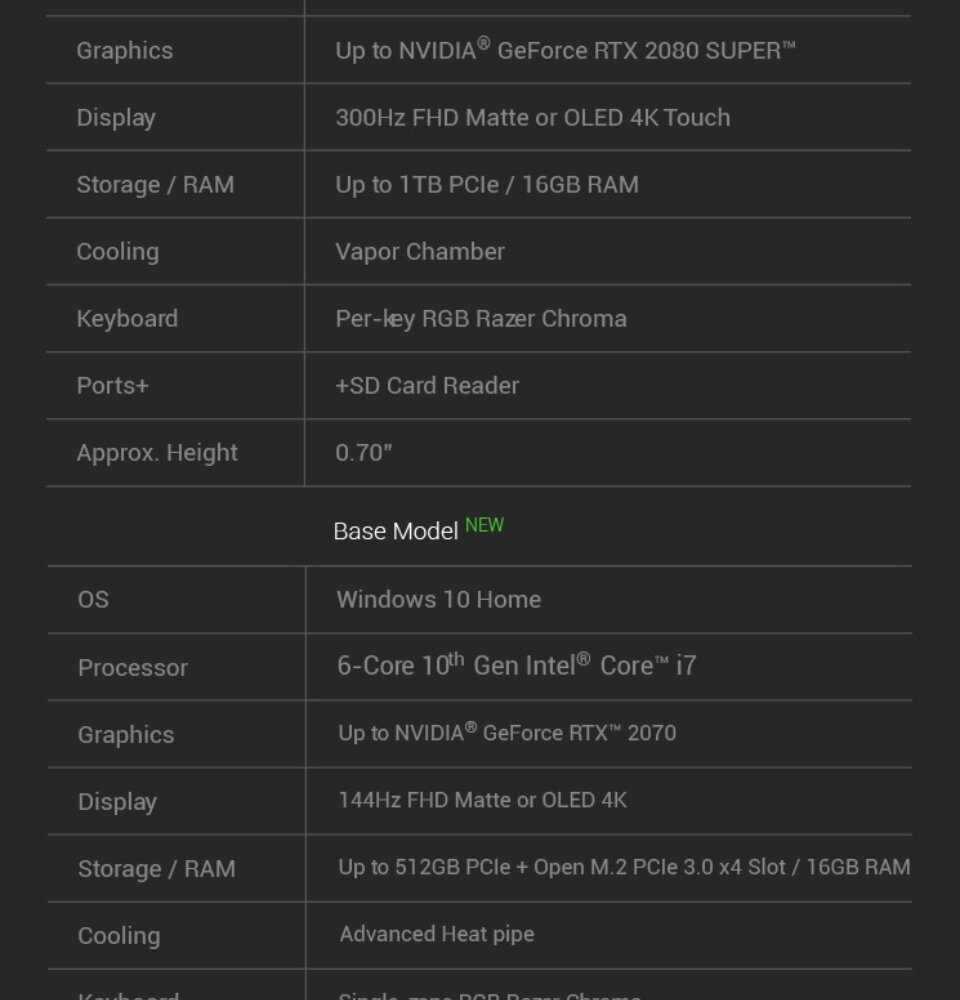Click the 0.70″ height value

pyautogui.click(x=364, y=452)
